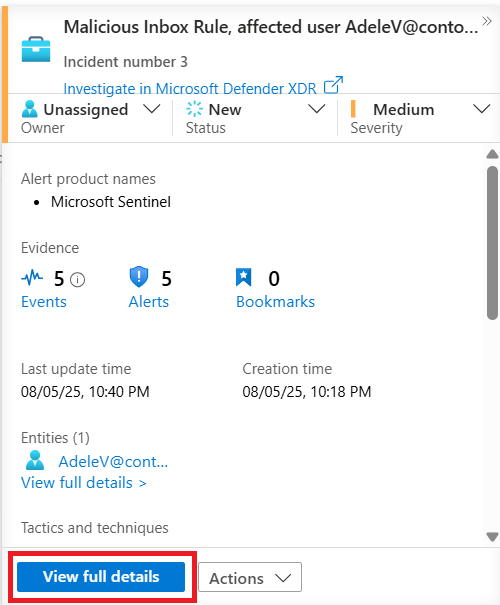Image resolution: width=500 pixels, height=605 pixels.
Task: Collapse the incident panel with double chevron
Action: 487,21
